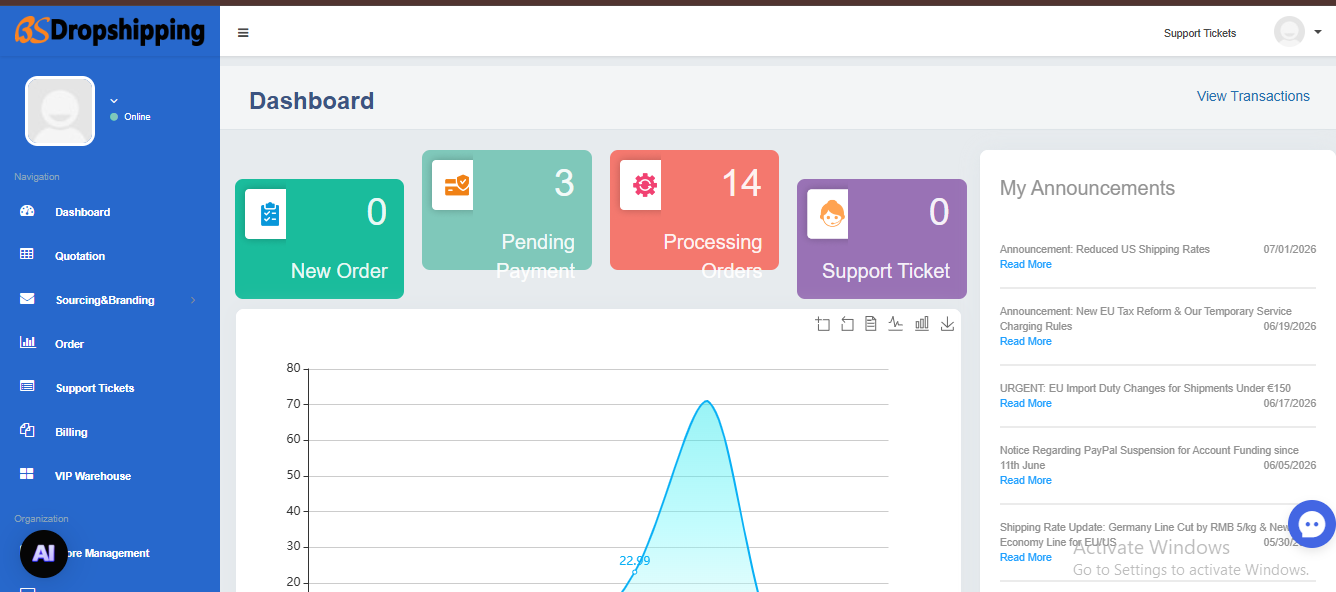
Task: Save chart as image download icon
Action: (x=947, y=324)
